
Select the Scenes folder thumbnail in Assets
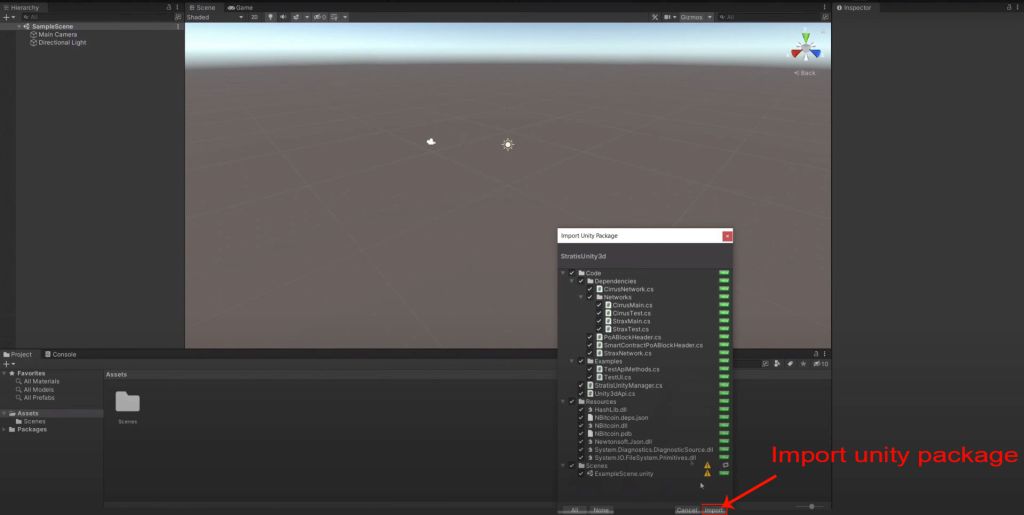[x=127, y=402]
